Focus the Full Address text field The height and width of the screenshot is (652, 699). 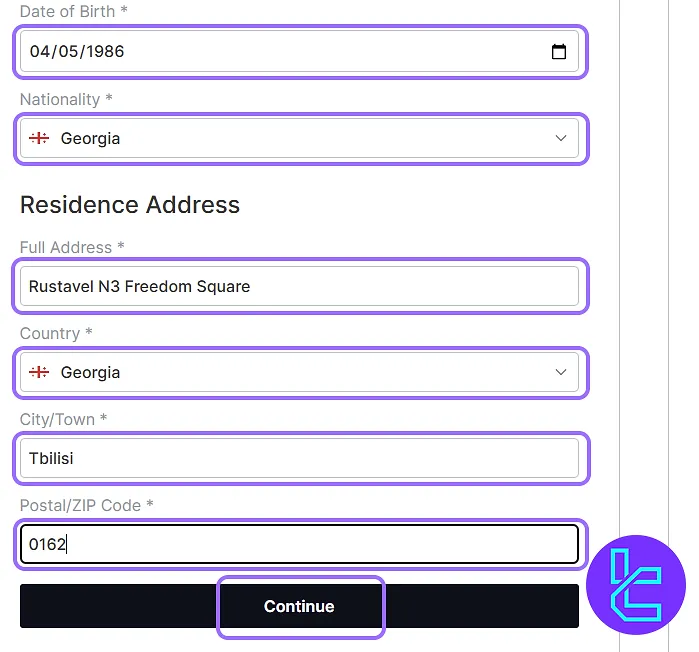[x=300, y=286]
